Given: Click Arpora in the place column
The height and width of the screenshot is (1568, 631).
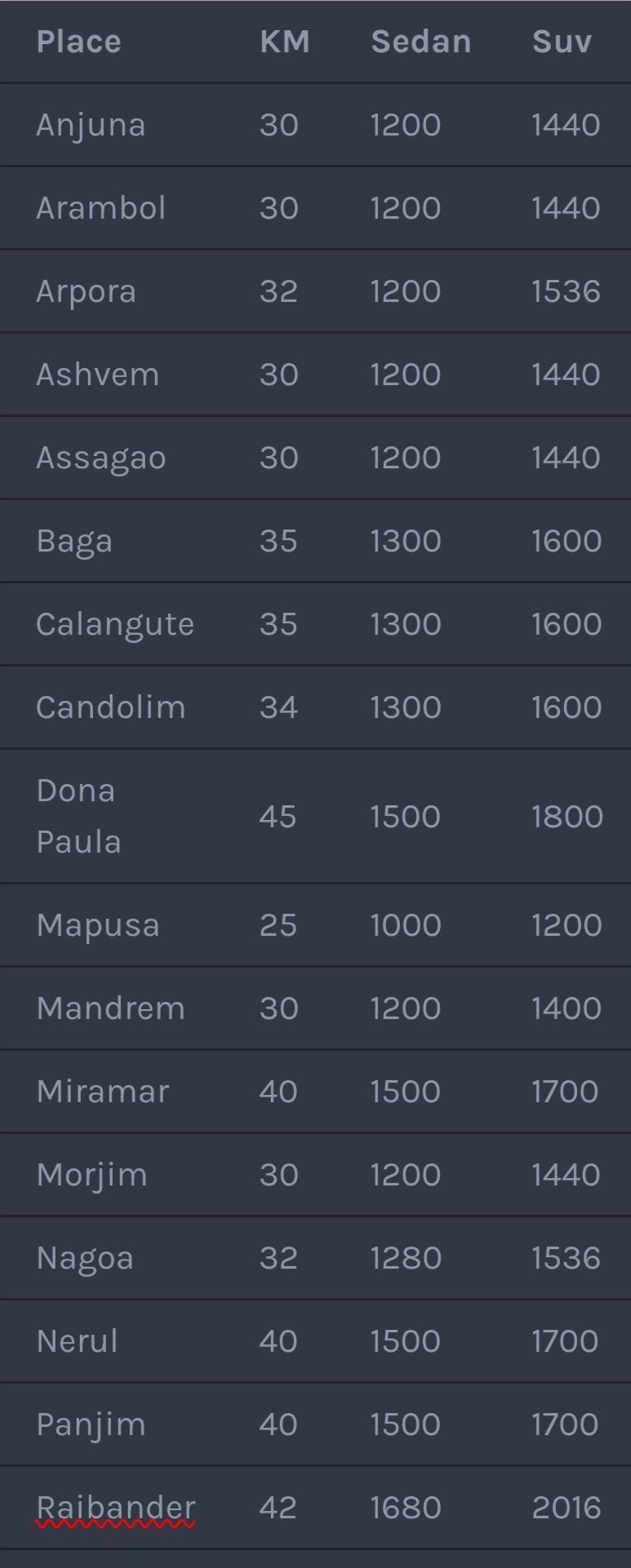Looking at the screenshot, I should pos(86,293).
